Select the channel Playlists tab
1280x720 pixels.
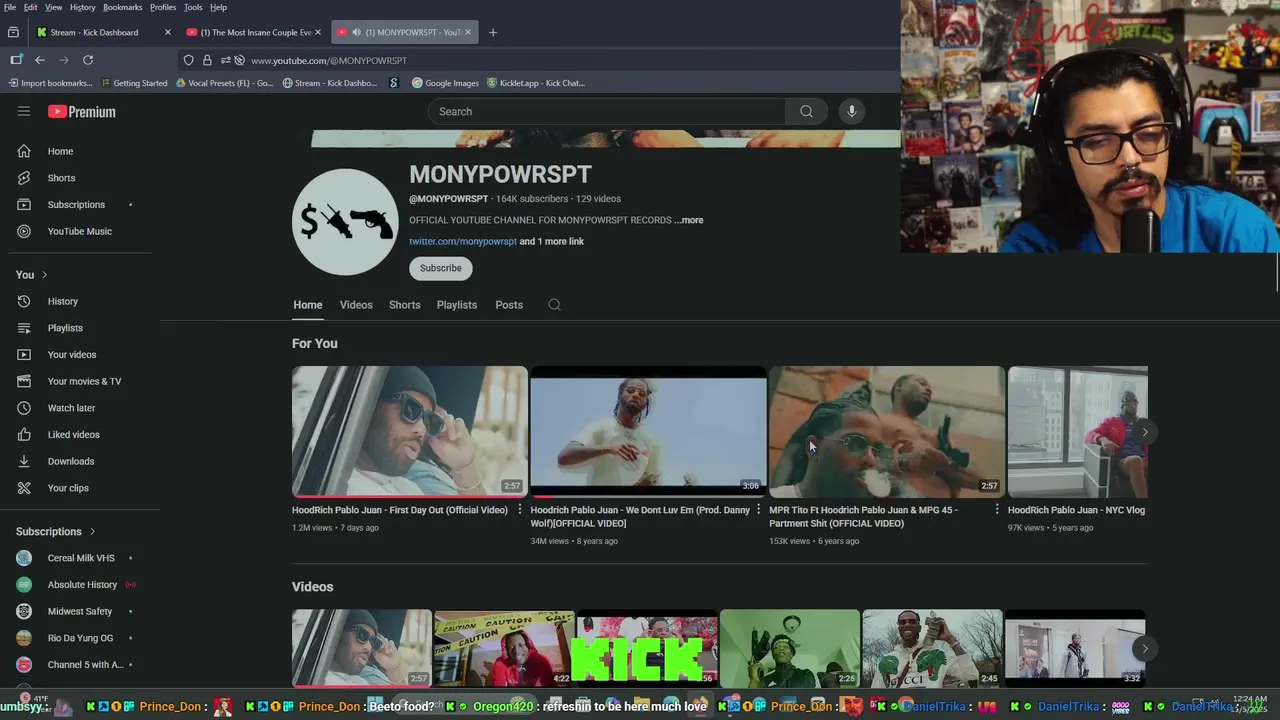tap(457, 305)
